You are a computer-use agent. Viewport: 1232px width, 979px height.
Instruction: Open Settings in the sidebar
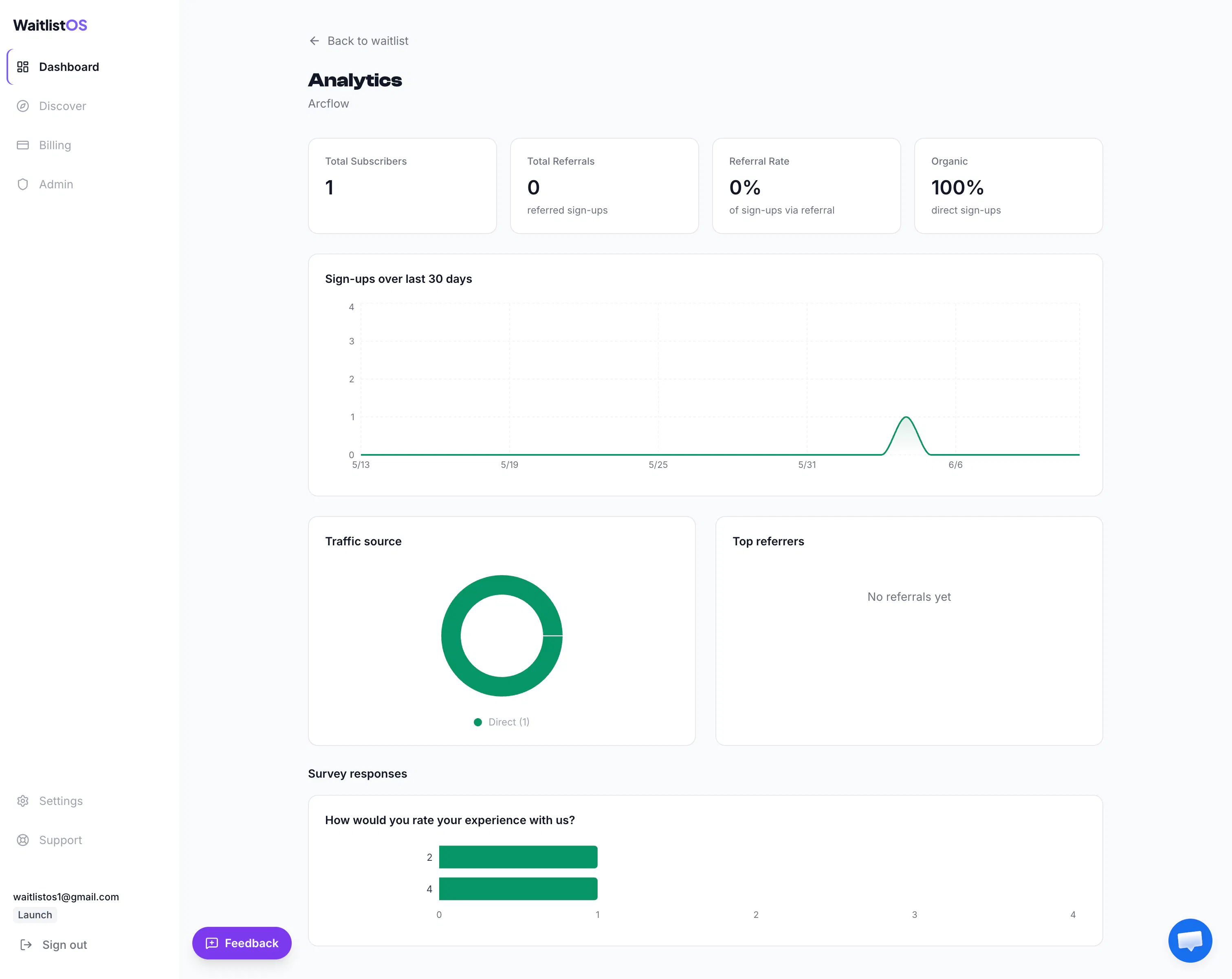pyautogui.click(x=90, y=801)
